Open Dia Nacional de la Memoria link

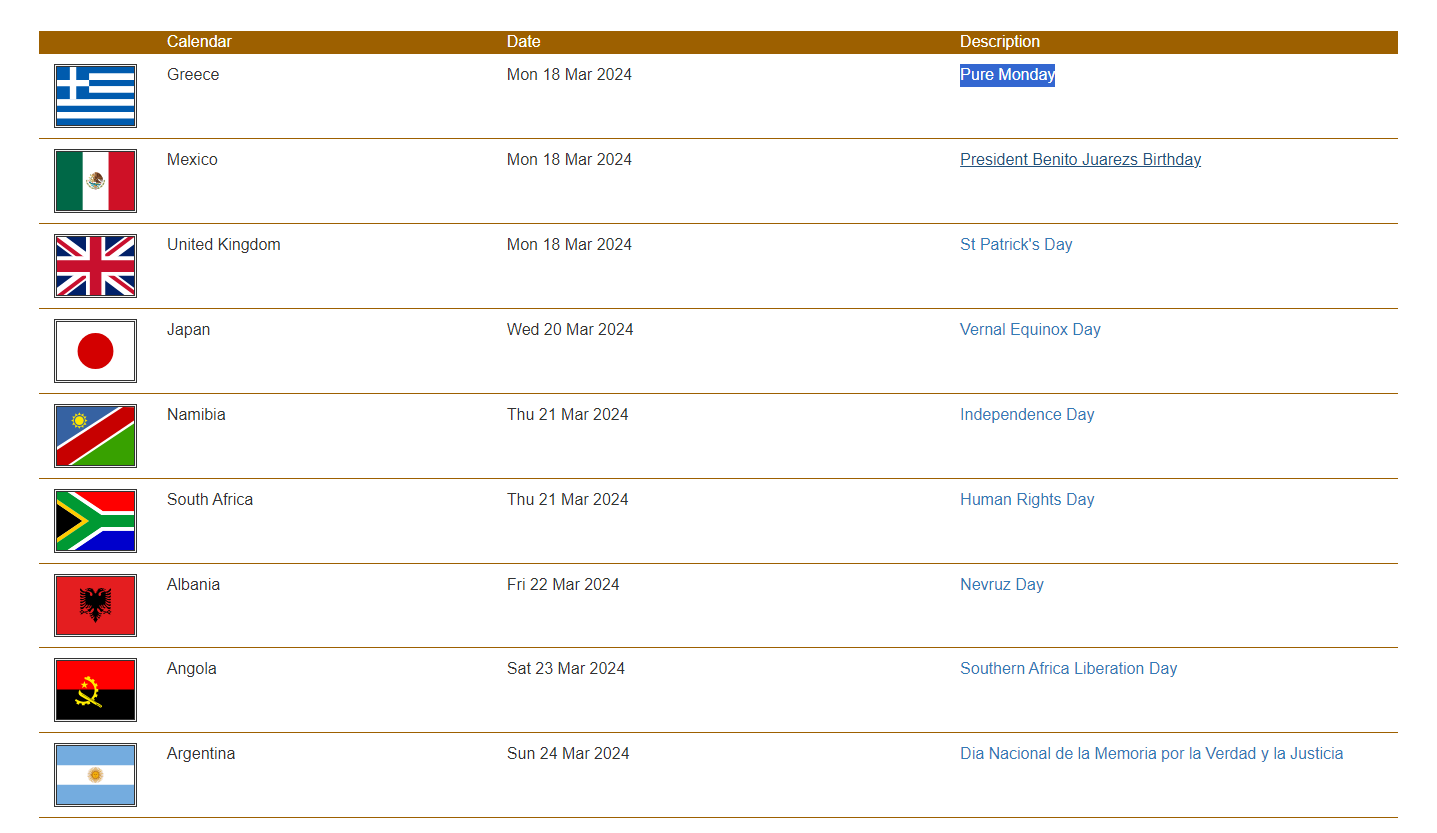[x=1151, y=754]
